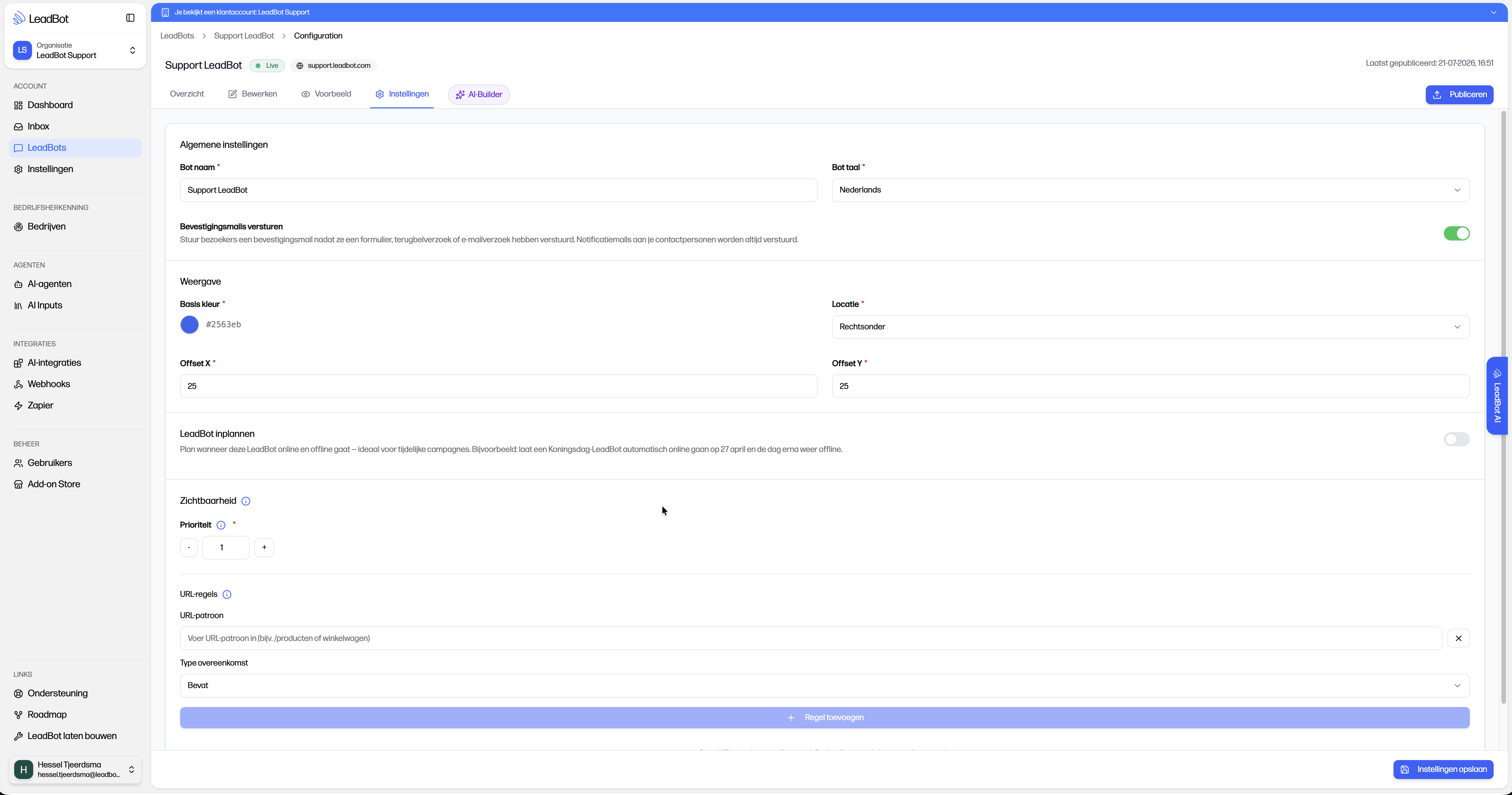Open the LeadBot AI side tab
The image size is (1512, 795).
[x=1497, y=395]
